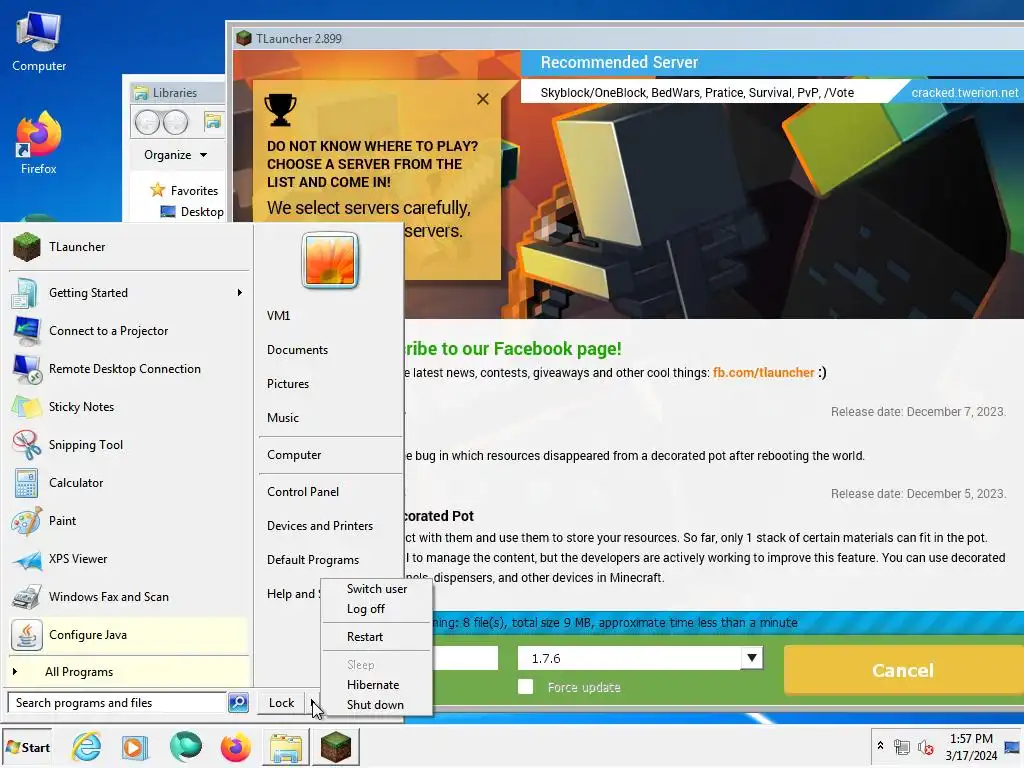Open Computer desktop icon
The height and width of the screenshot is (768, 1024).
[x=39, y=41]
